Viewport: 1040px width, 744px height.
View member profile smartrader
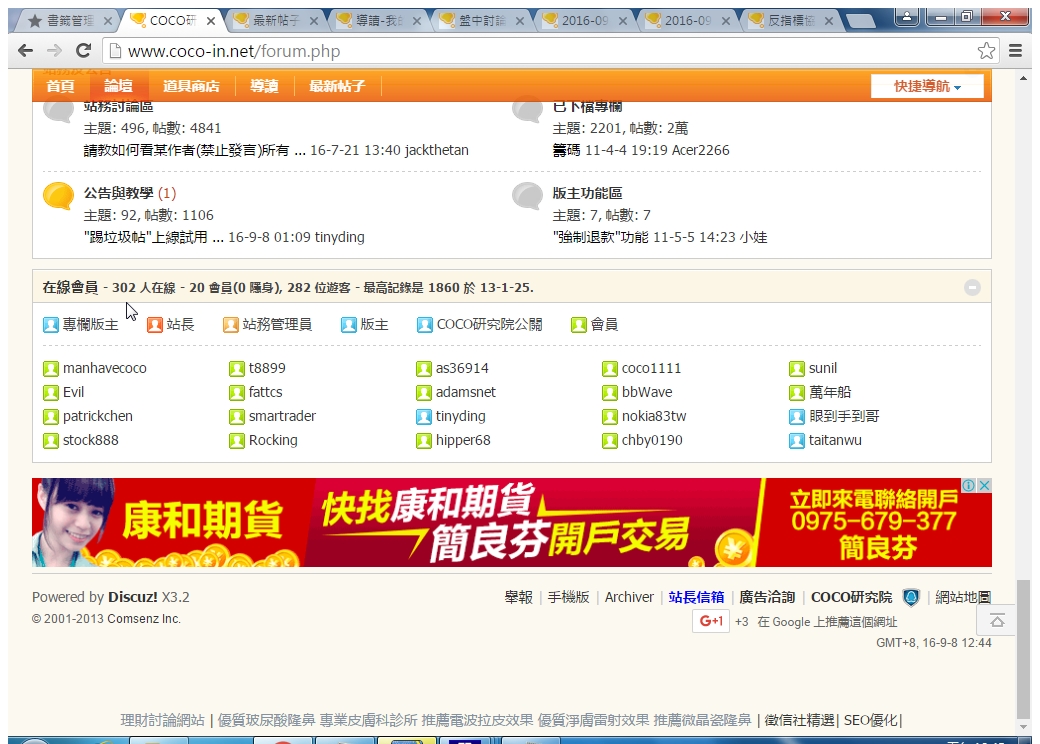tap(282, 416)
